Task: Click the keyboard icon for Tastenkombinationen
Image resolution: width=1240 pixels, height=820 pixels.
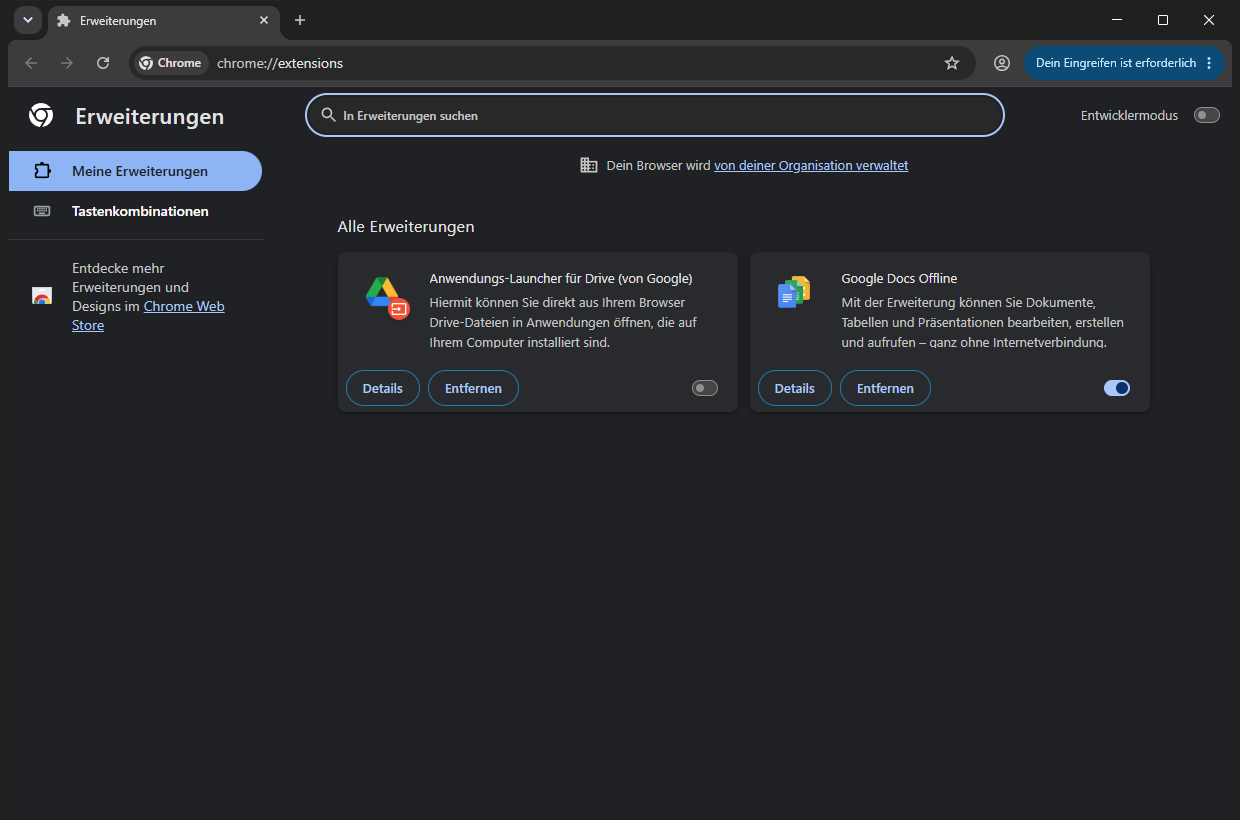Action: [x=42, y=211]
